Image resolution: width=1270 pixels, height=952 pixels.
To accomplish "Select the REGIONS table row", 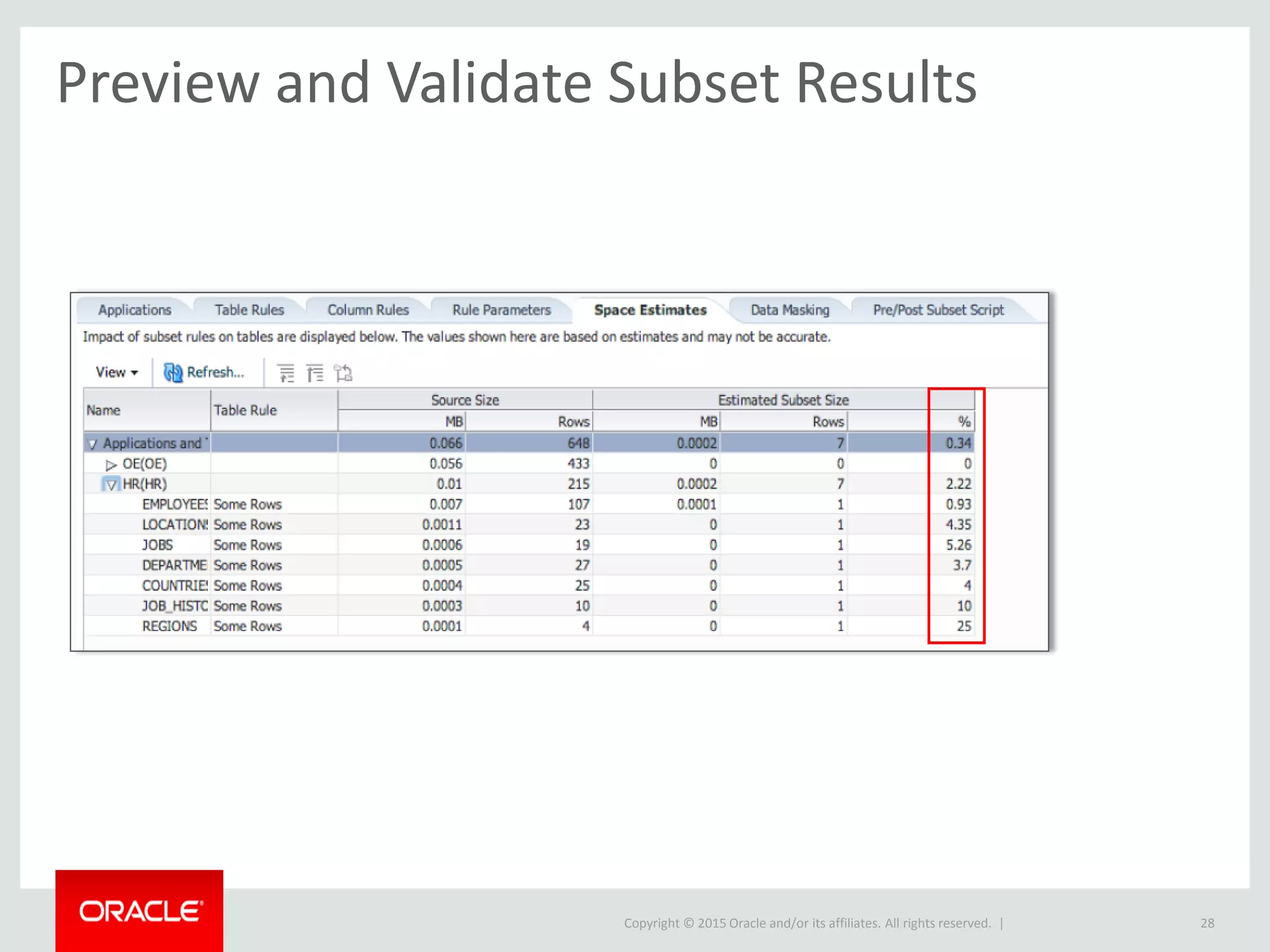I will [530, 627].
